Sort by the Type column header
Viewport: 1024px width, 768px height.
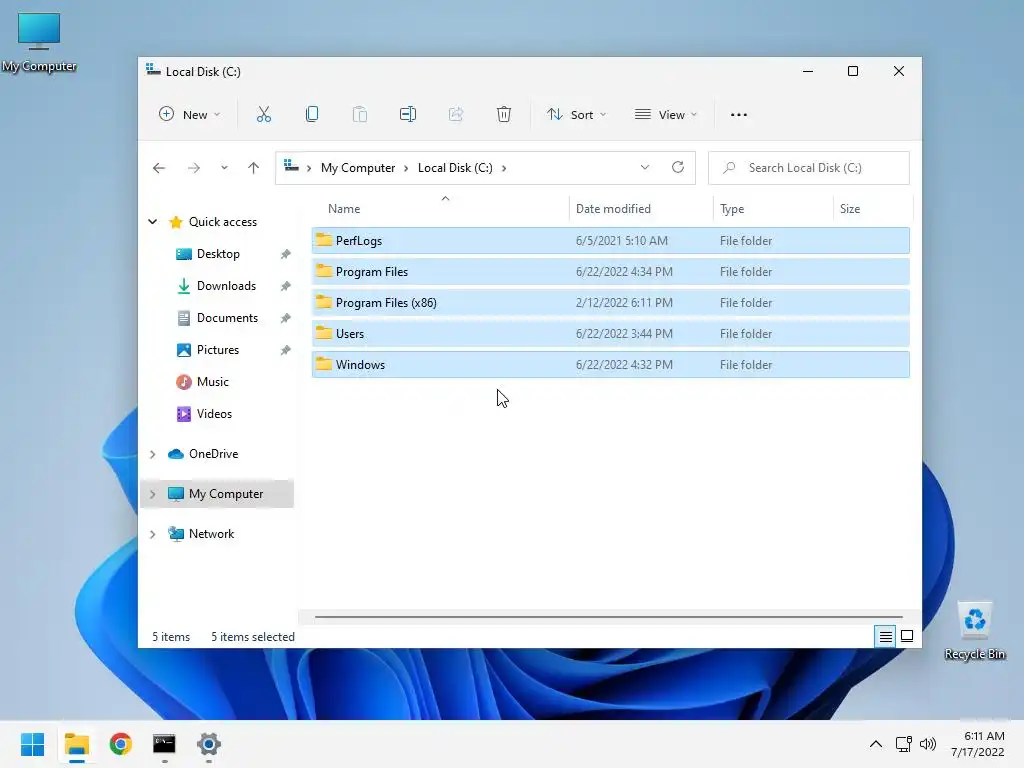tap(732, 209)
